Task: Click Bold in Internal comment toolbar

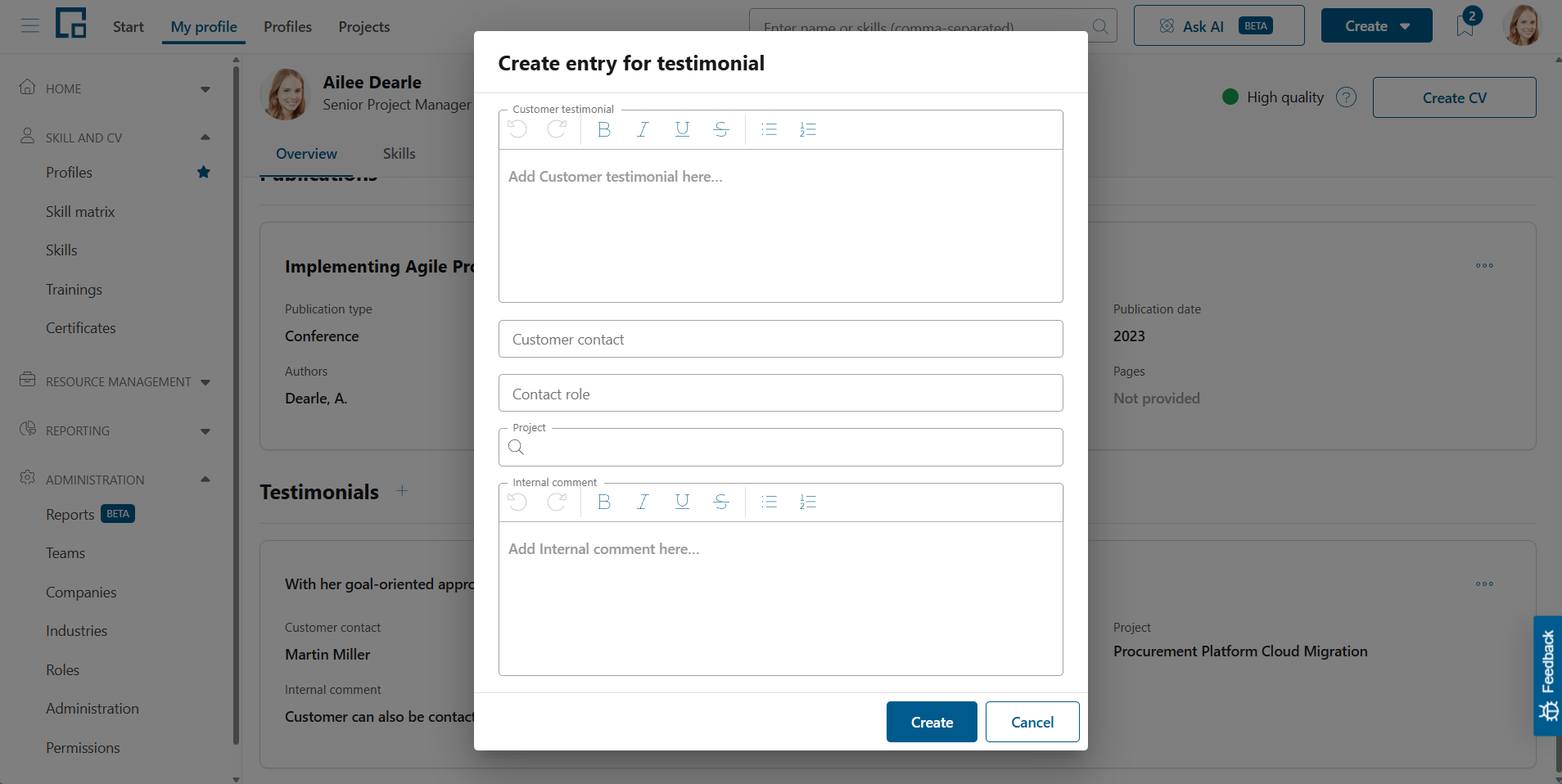Action: pos(604,502)
